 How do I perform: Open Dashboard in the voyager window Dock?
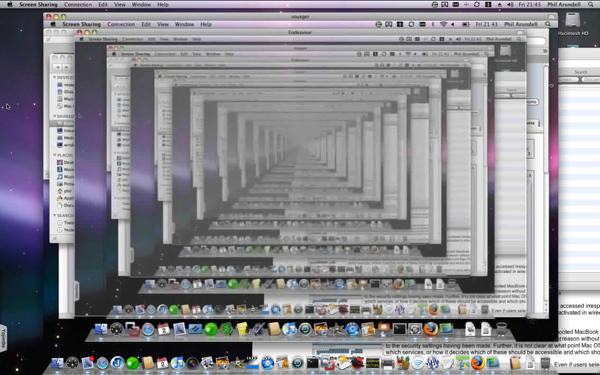pyautogui.click(x=117, y=329)
